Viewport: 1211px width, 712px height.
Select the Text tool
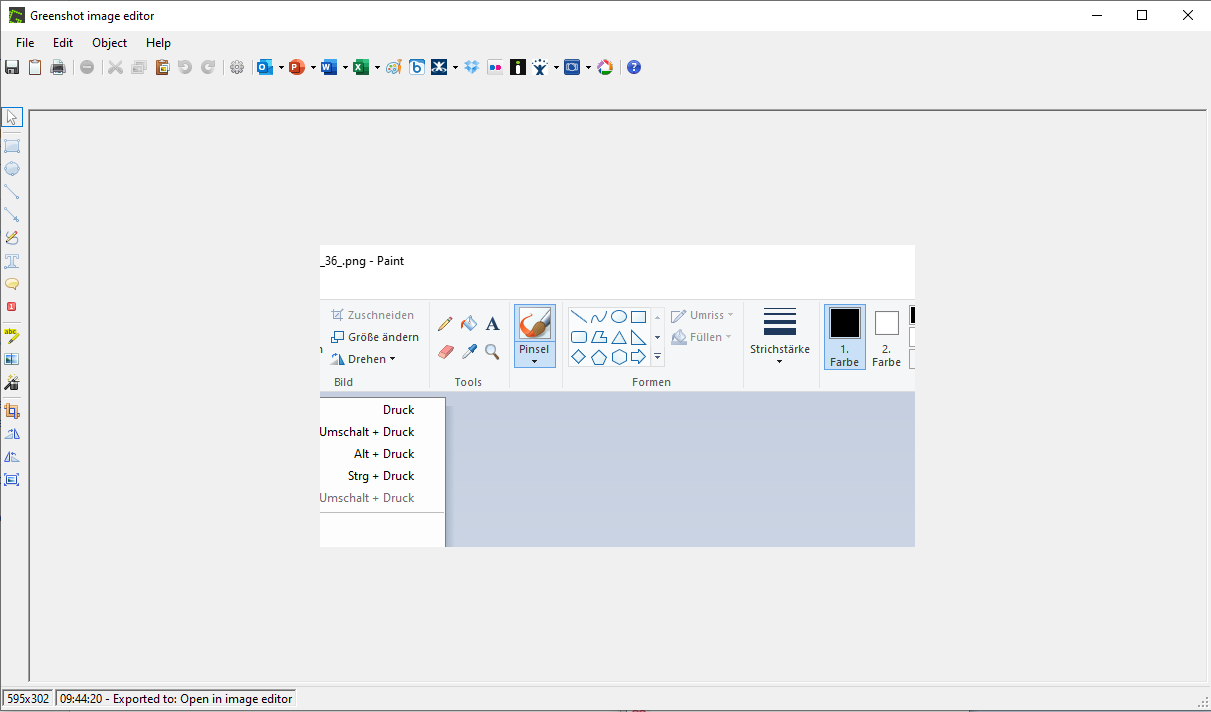[x=12, y=260]
